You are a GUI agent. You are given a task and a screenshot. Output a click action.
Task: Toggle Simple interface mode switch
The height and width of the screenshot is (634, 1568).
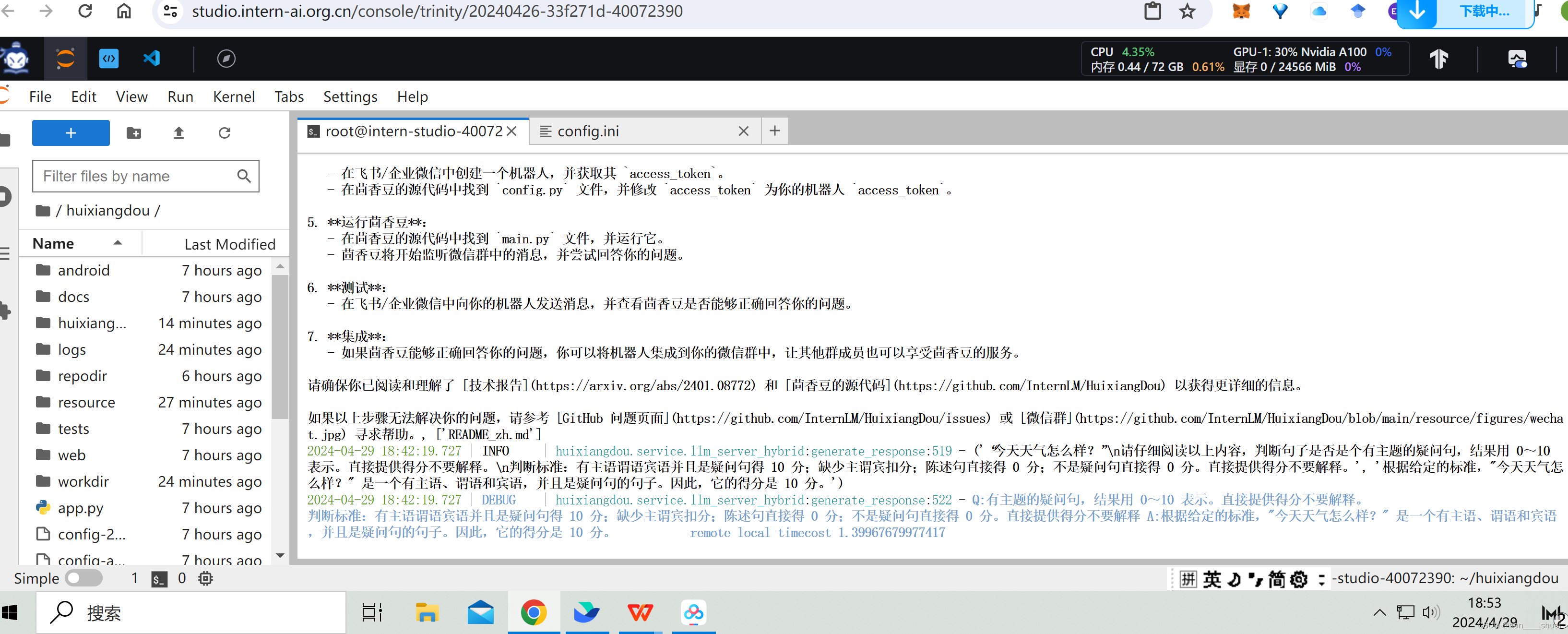click(83, 579)
